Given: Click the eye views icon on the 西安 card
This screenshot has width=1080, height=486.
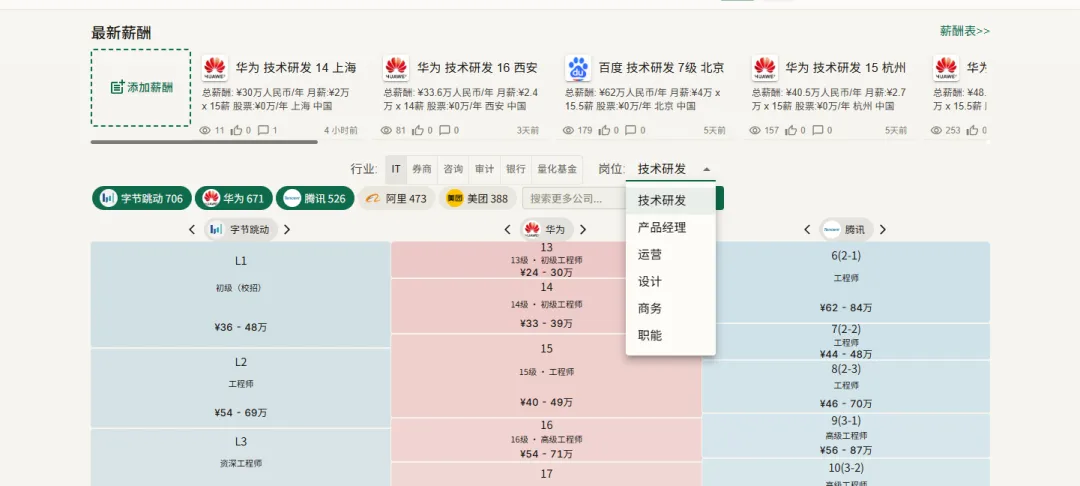Looking at the screenshot, I should click(386, 130).
